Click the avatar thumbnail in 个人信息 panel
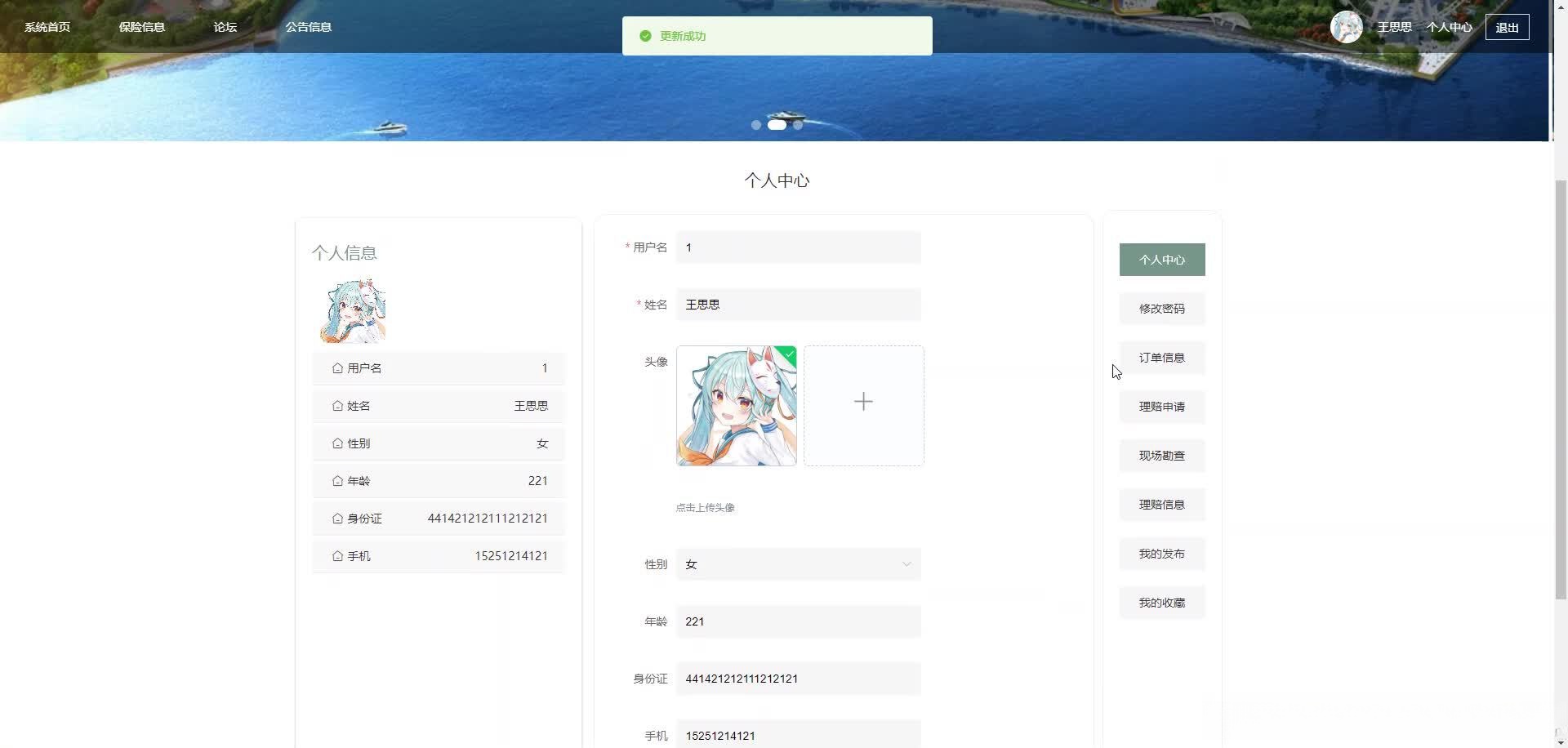 pos(352,309)
